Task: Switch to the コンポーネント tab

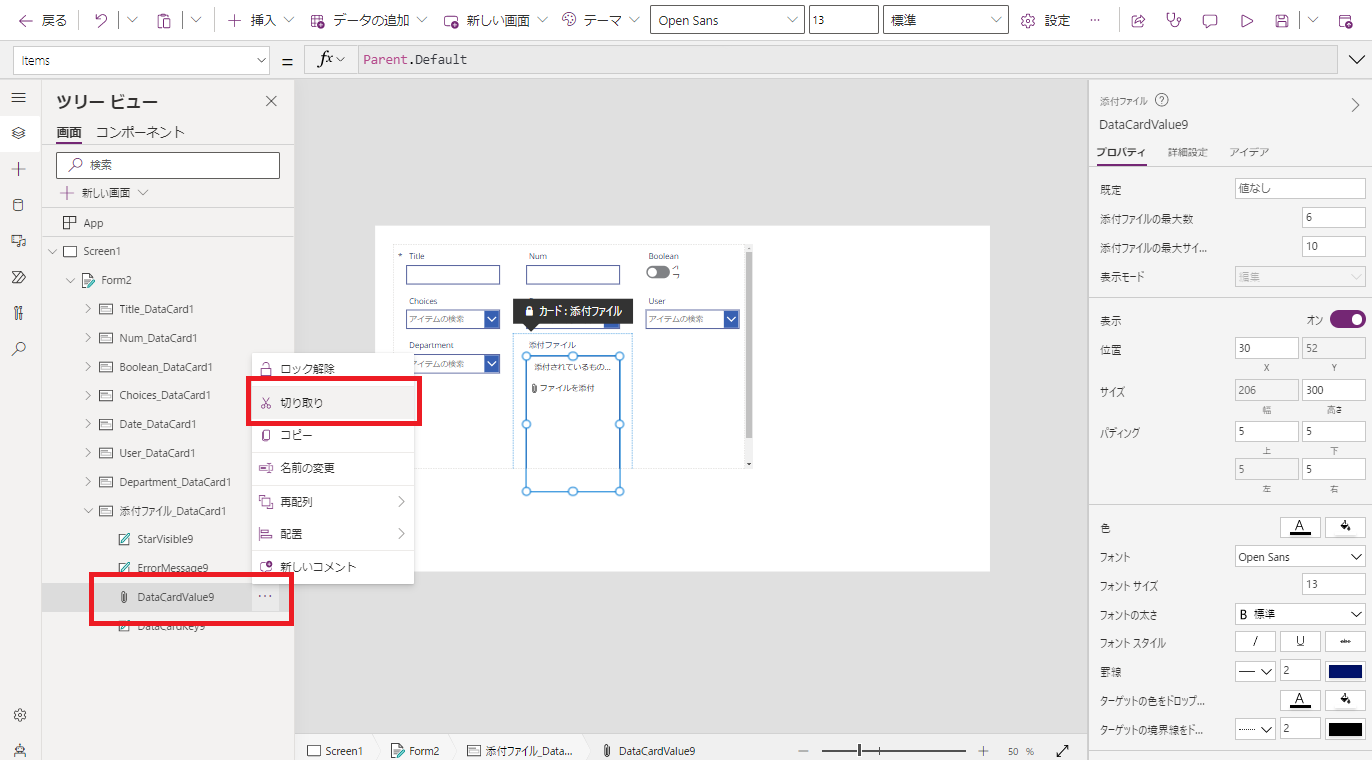Action: click(139, 131)
